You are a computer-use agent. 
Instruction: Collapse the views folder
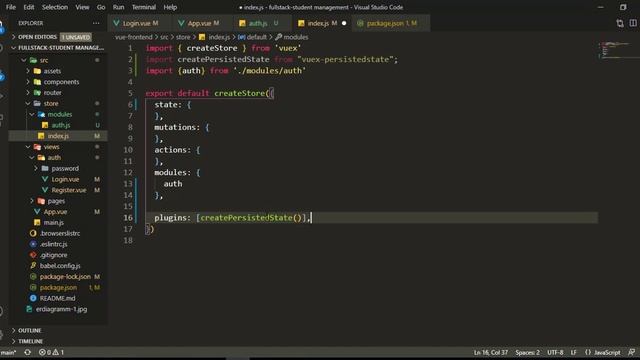point(51,147)
